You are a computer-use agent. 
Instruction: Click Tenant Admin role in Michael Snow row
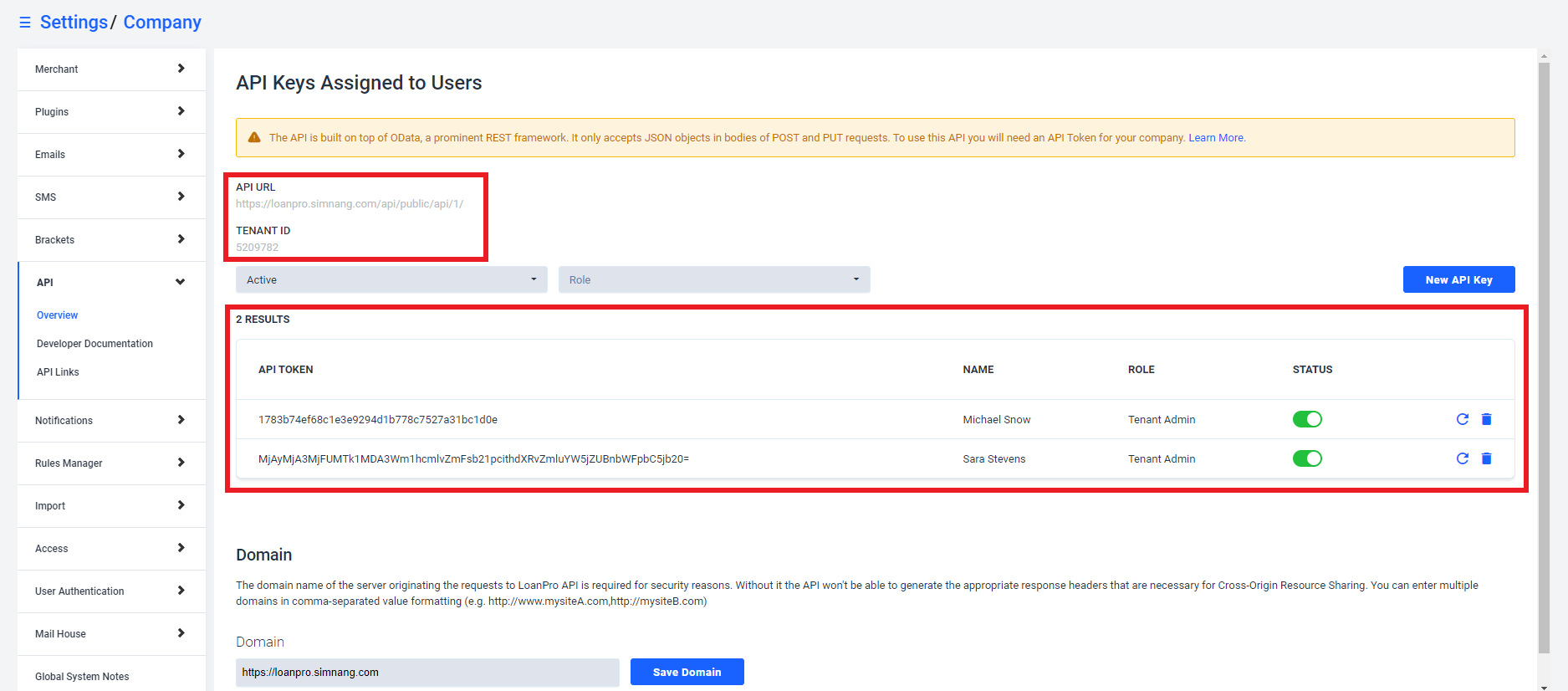[x=1162, y=420]
